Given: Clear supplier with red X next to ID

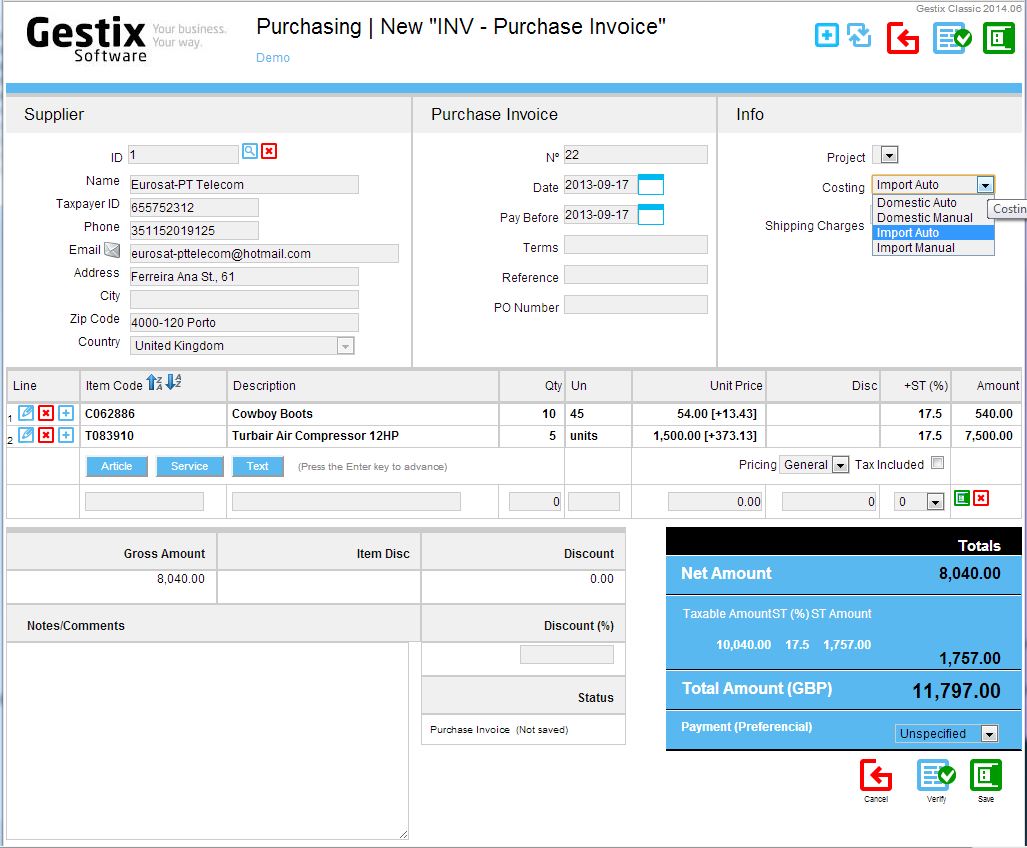Looking at the screenshot, I should point(269,151).
